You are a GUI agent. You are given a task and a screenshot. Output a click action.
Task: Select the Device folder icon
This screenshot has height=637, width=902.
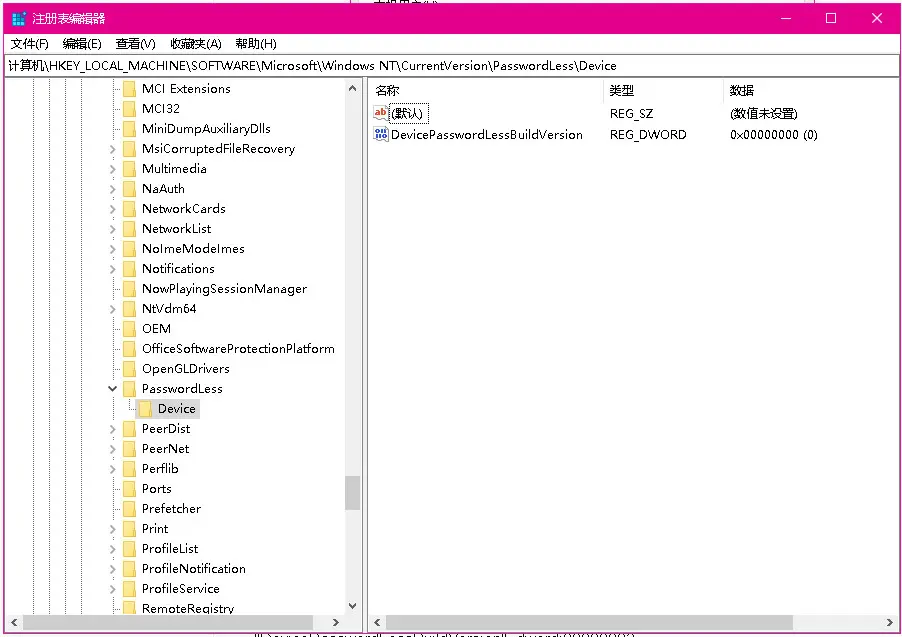(x=145, y=409)
